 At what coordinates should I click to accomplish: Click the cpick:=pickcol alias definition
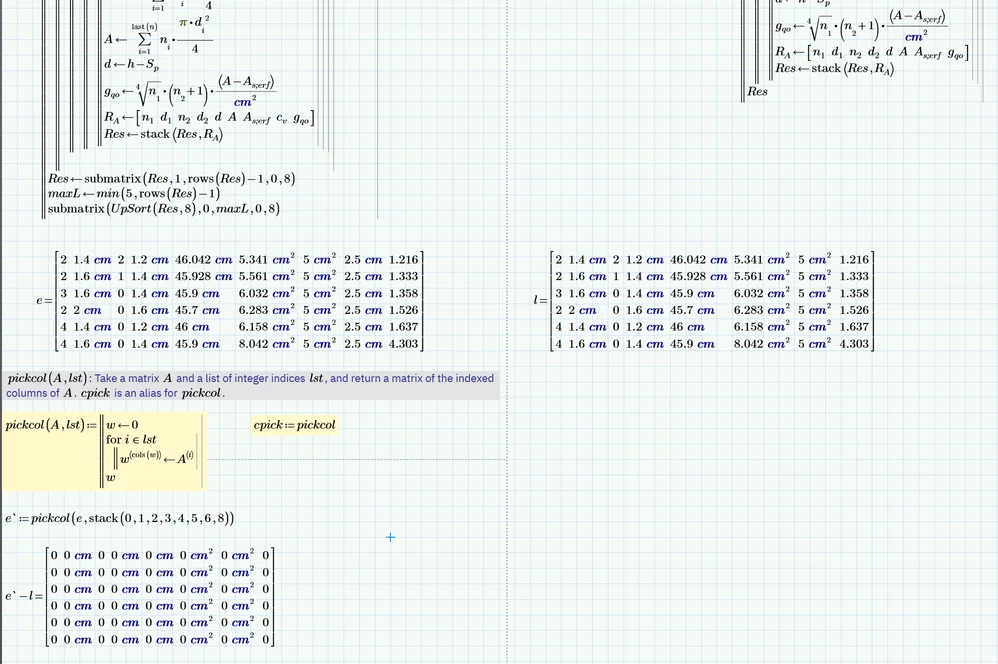tap(294, 425)
